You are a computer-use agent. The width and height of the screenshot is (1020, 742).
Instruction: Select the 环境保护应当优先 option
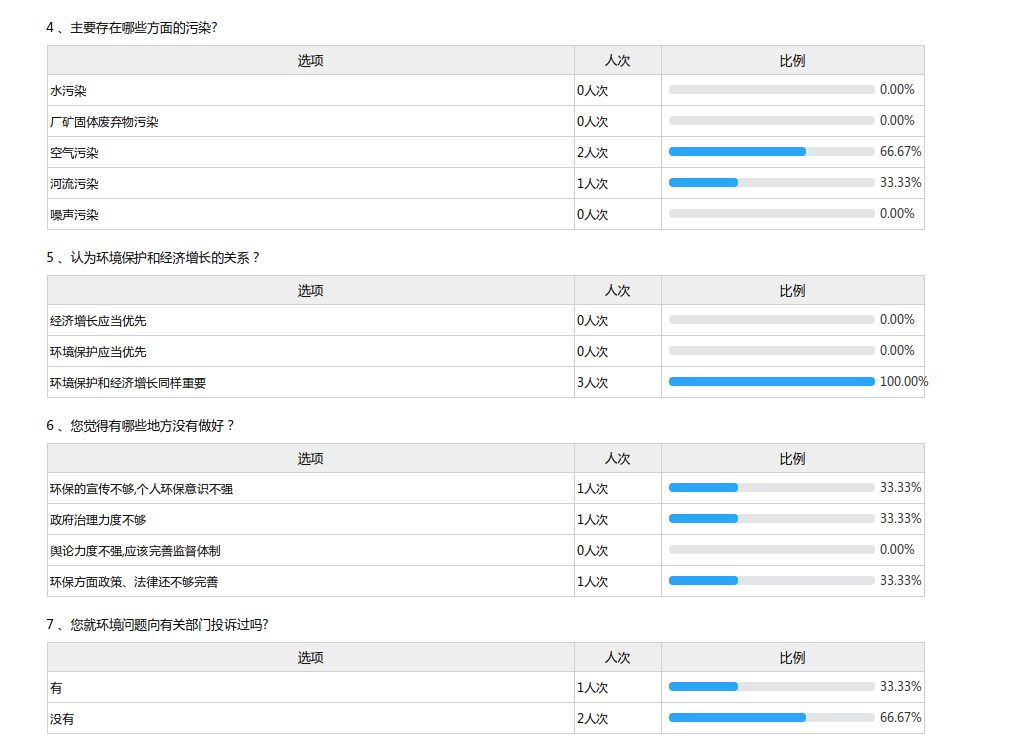(x=98, y=352)
